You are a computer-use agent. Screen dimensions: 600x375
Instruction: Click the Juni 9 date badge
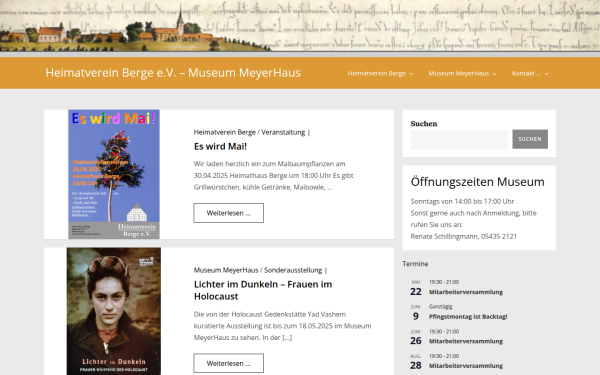pos(416,313)
